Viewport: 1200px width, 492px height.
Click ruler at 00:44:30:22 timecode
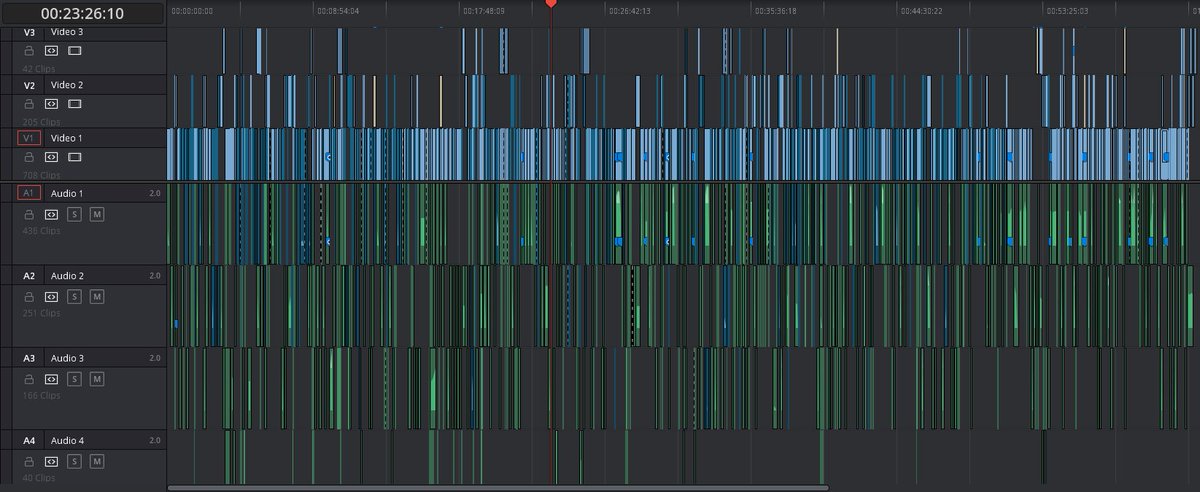[921, 11]
